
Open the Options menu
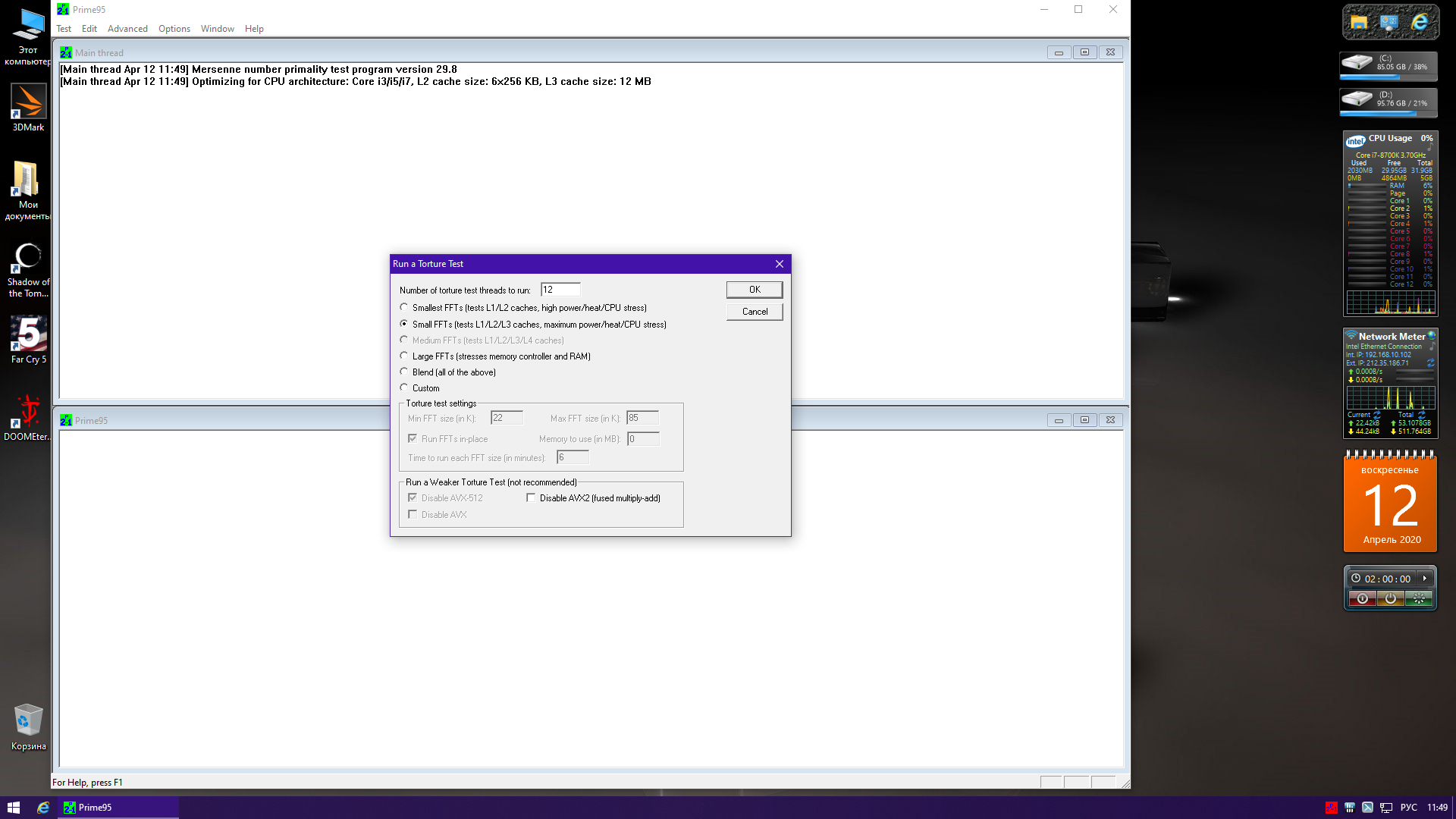174,29
